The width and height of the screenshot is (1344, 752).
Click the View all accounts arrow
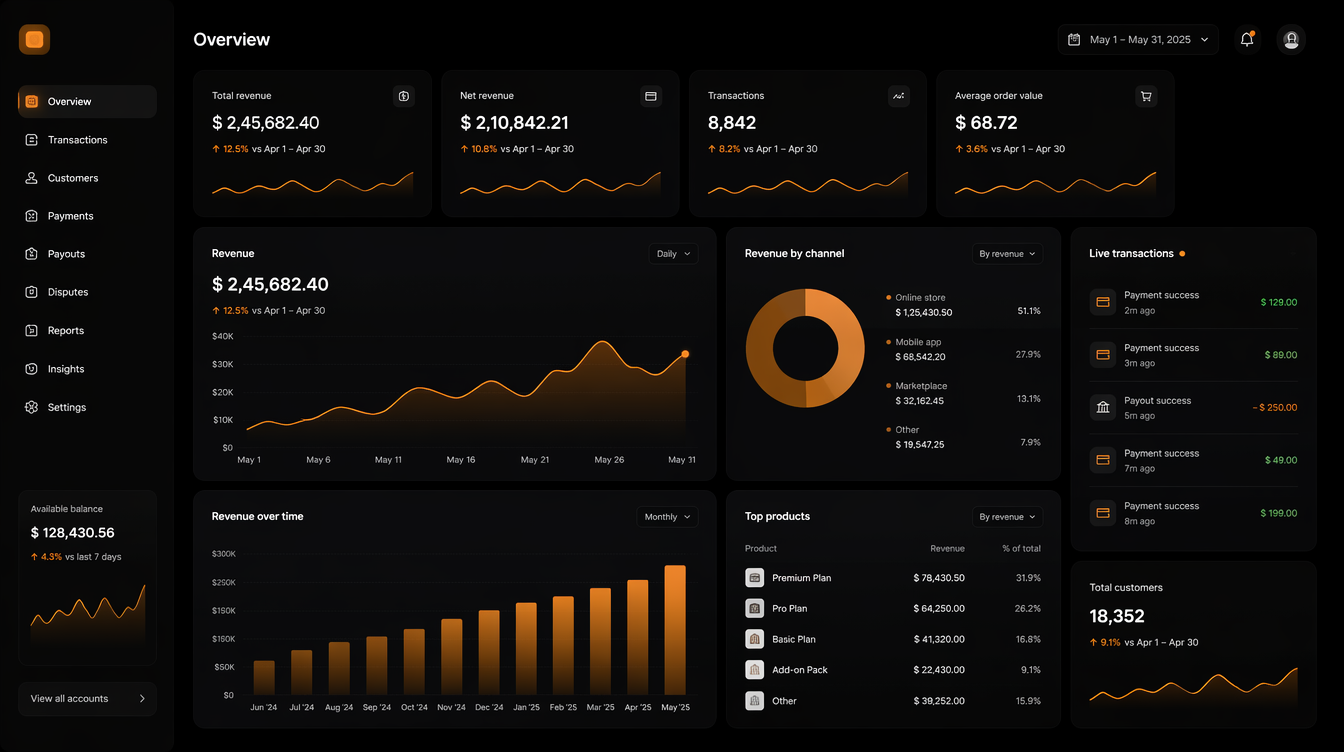pos(142,699)
